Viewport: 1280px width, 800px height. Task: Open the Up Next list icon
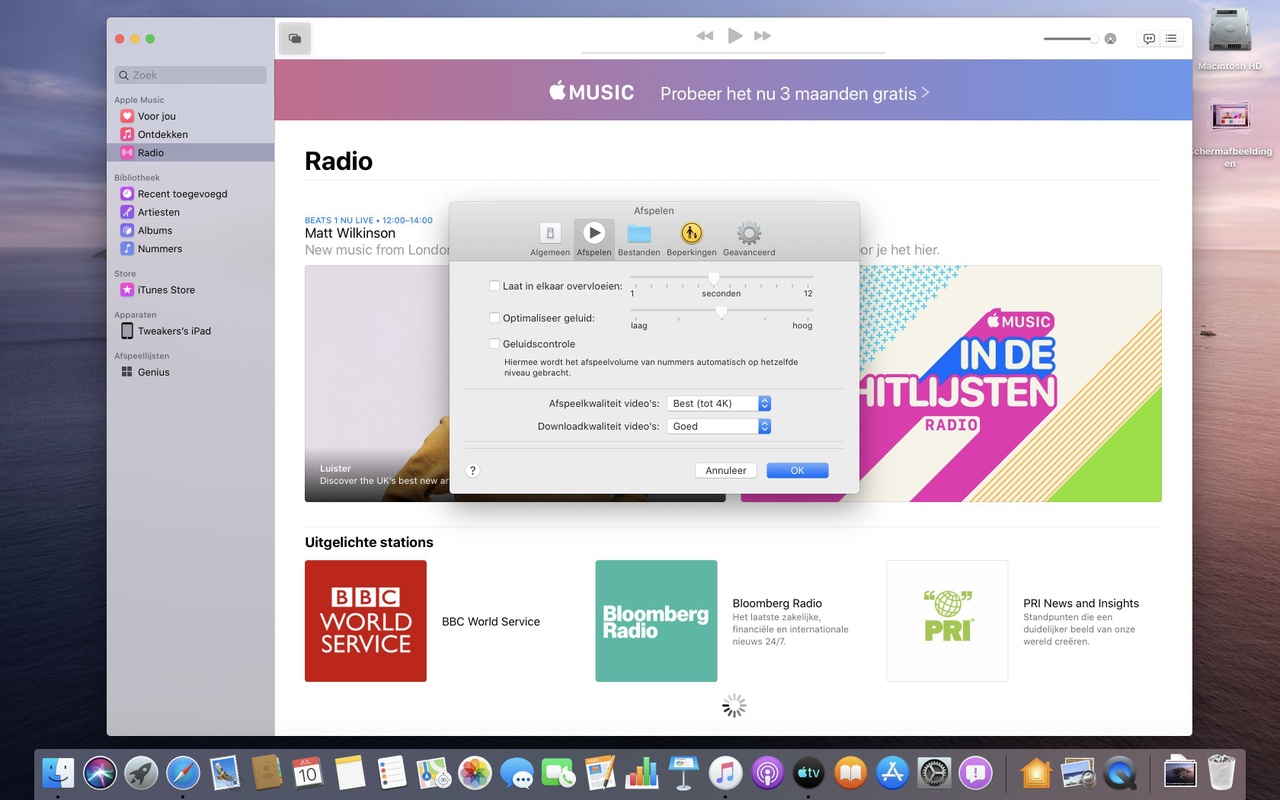pyautogui.click(x=1171, y=39)
